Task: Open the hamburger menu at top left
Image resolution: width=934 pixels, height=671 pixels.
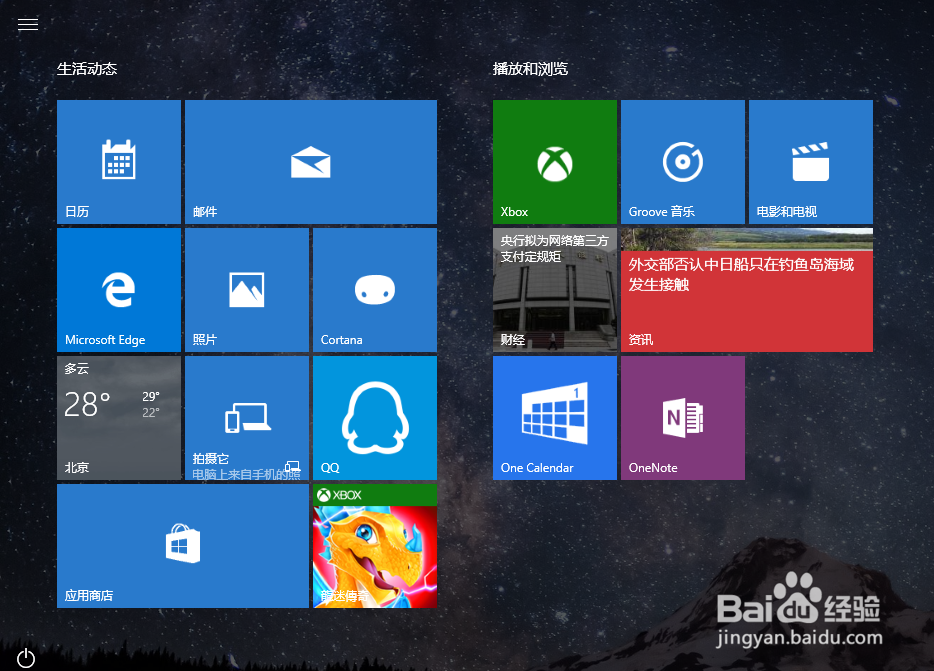Action: click(27, 24)
